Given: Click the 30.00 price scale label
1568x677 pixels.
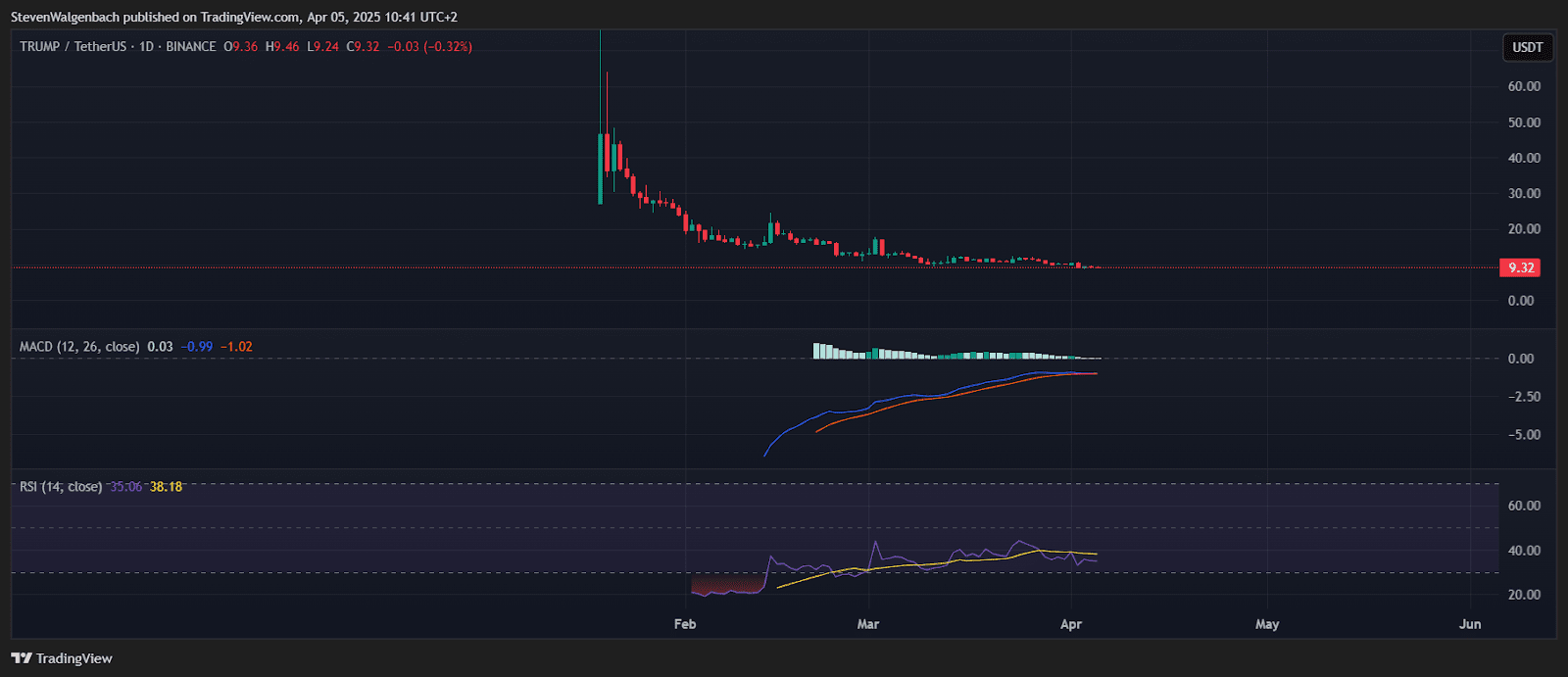Looking at the screenshot, I should pos(1524,193).
